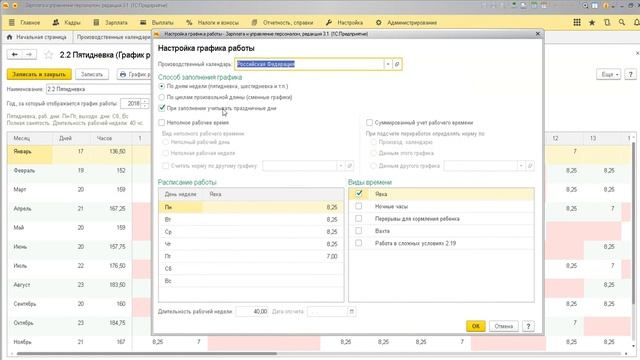Check Работа в сложных условиях 2.19

pos(358,243)
